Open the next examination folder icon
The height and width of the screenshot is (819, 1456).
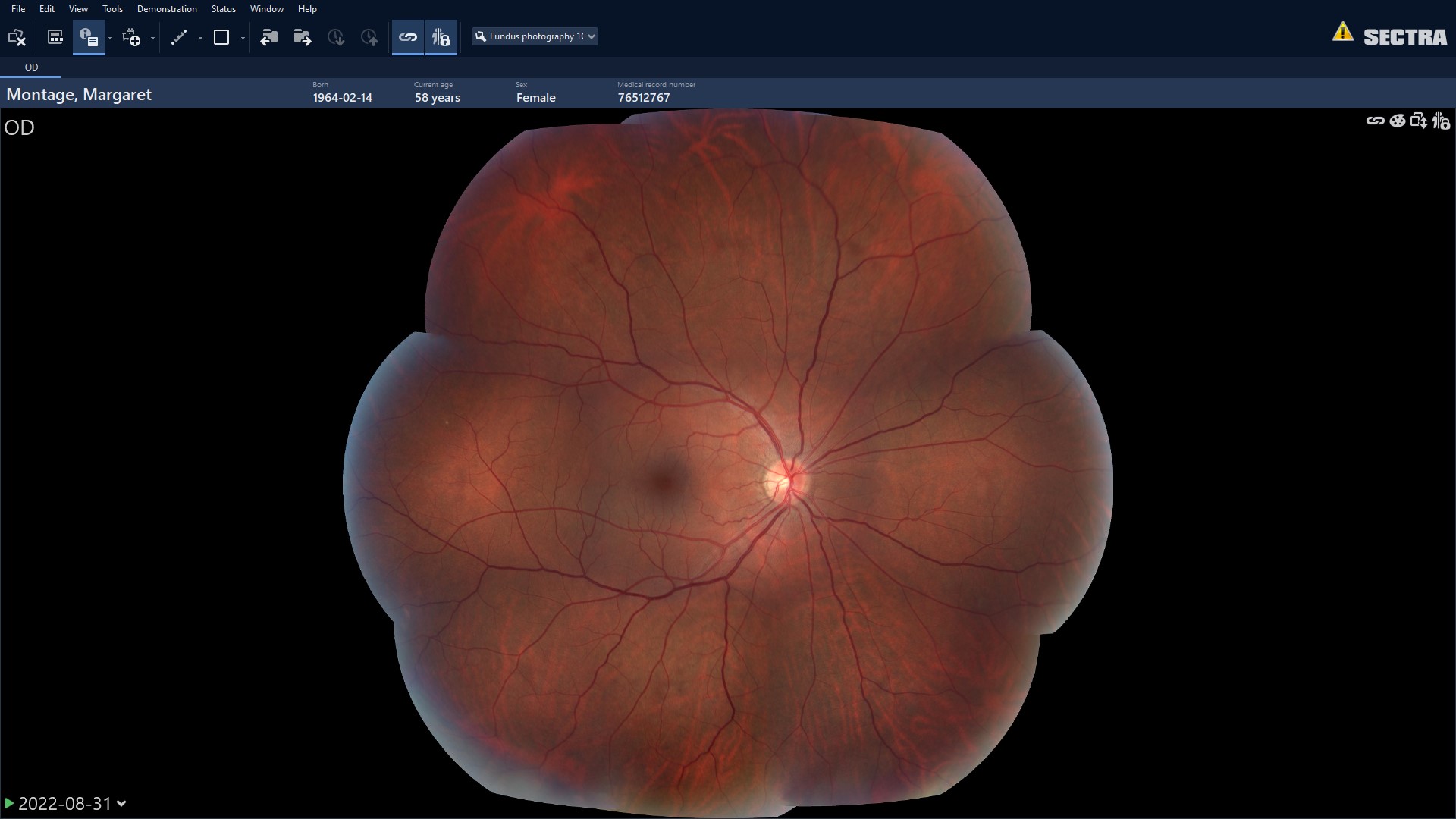point(302,37)
